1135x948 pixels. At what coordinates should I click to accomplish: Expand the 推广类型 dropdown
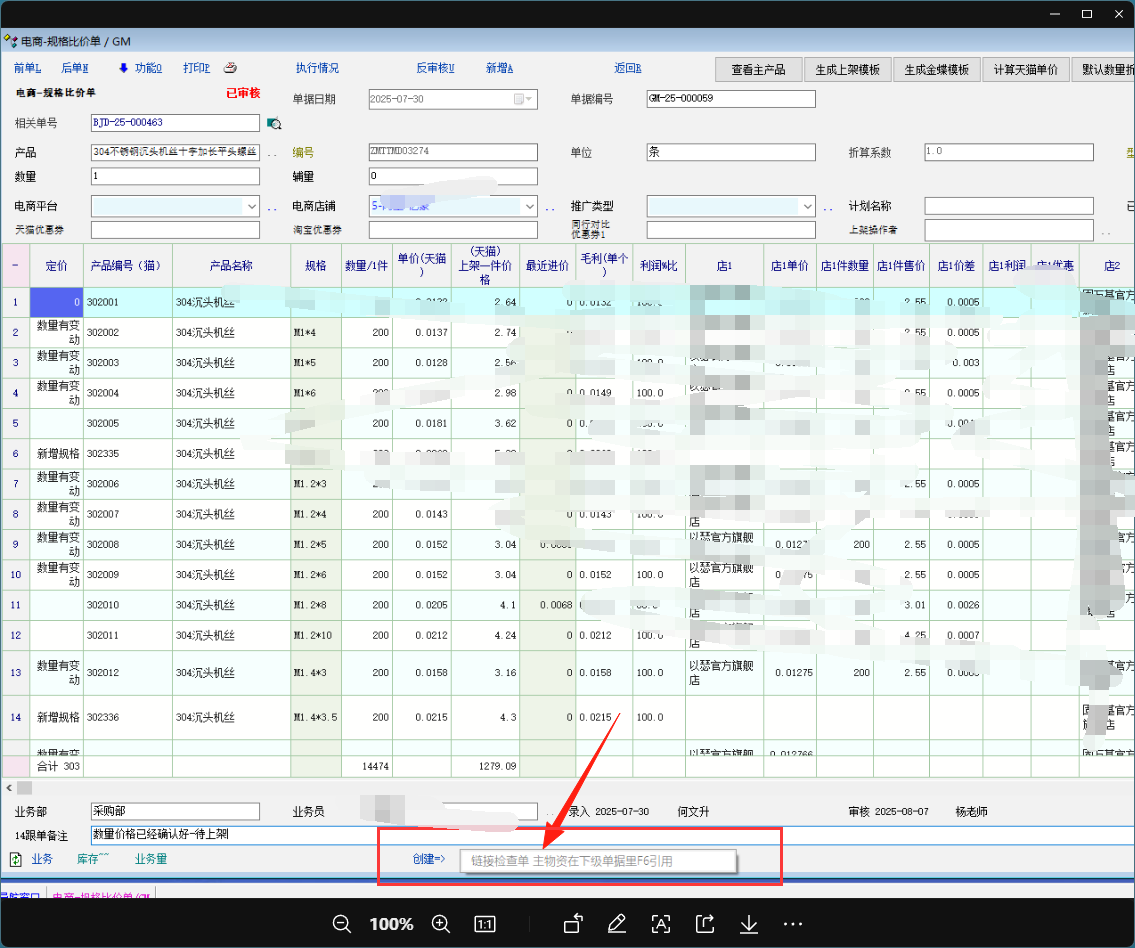click(x=807, y=206)
